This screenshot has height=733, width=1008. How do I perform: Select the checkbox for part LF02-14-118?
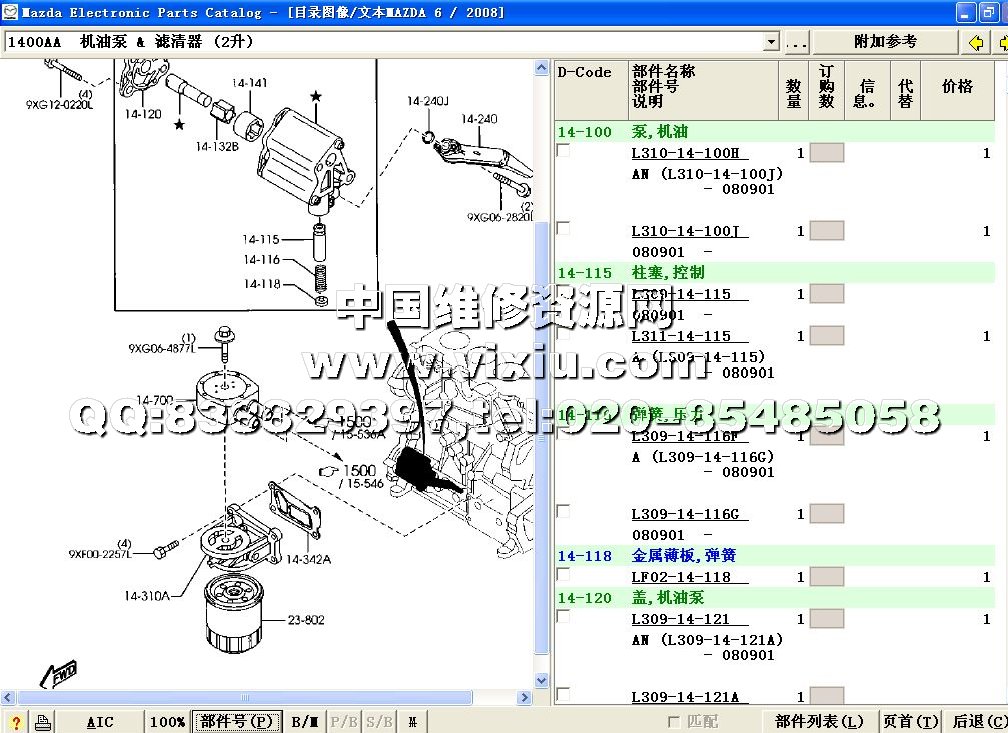pyautogui.click(x=564, y=574)
